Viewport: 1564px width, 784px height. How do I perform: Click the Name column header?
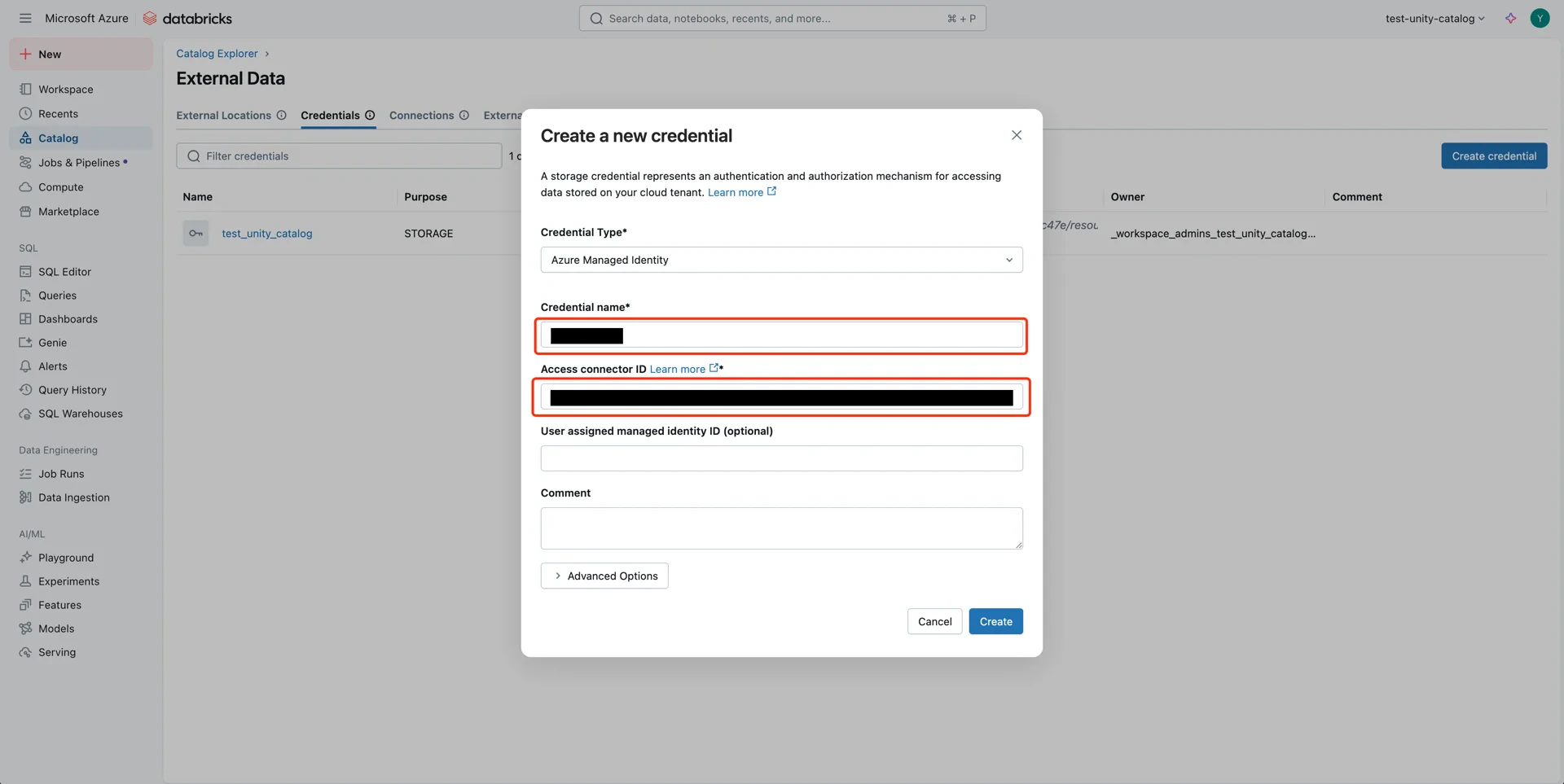pyautogui.click(x=198, y=197)
